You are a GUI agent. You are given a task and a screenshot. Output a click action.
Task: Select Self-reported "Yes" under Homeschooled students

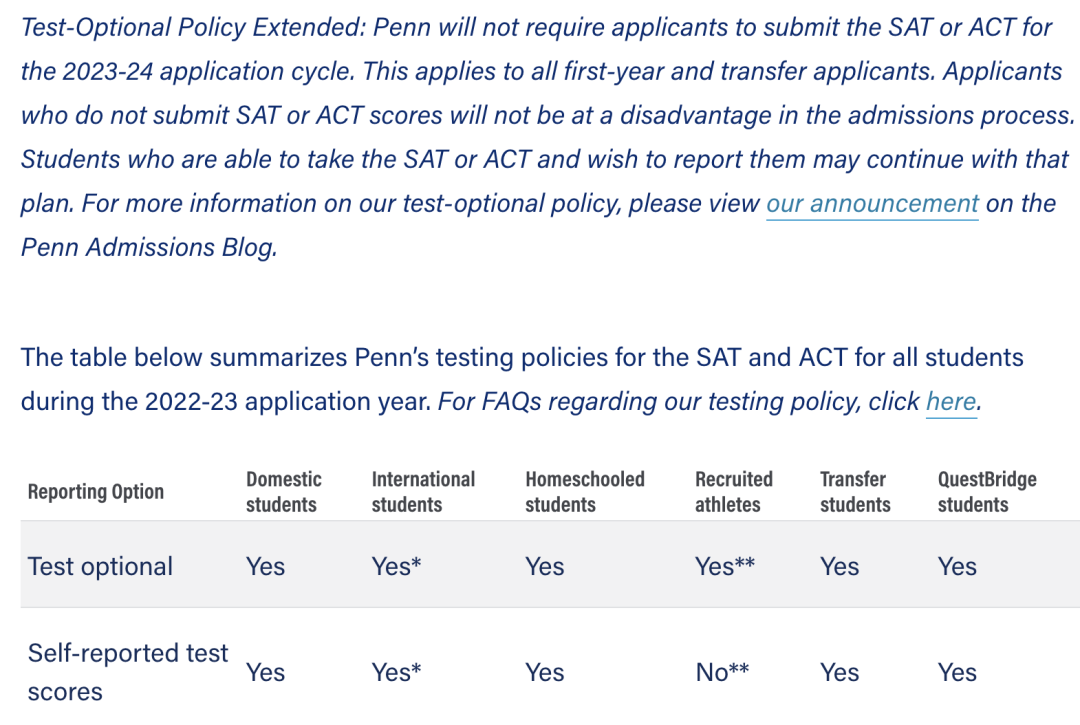pyautogui.click(x=544, y=672)
